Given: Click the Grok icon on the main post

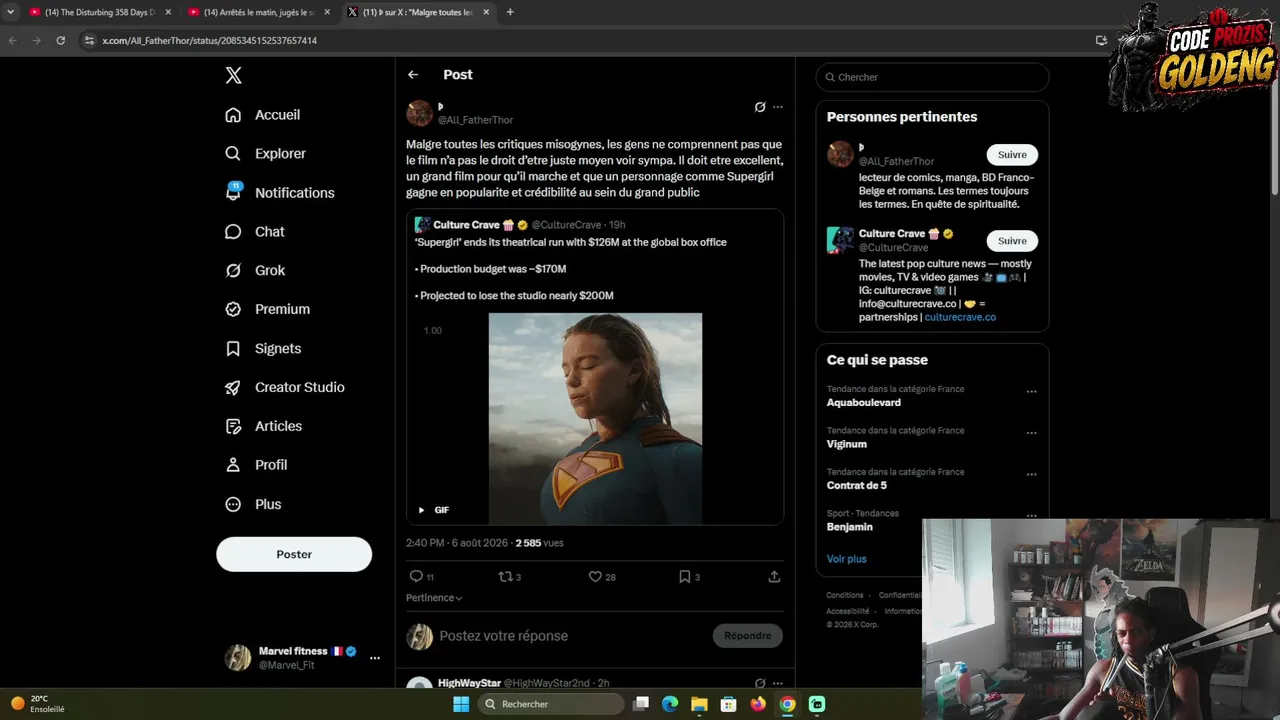Looking at the screenshot, I should tap(760, 107).
